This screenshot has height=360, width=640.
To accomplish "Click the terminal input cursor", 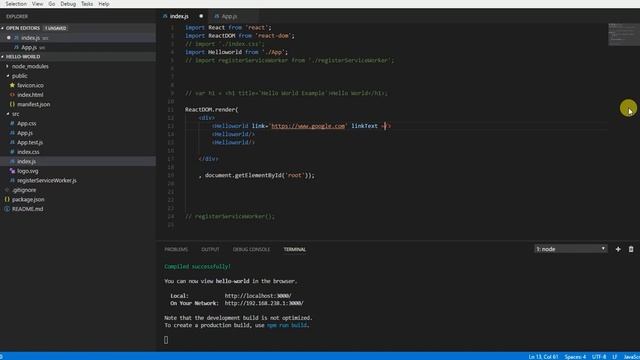I will 166,340.
